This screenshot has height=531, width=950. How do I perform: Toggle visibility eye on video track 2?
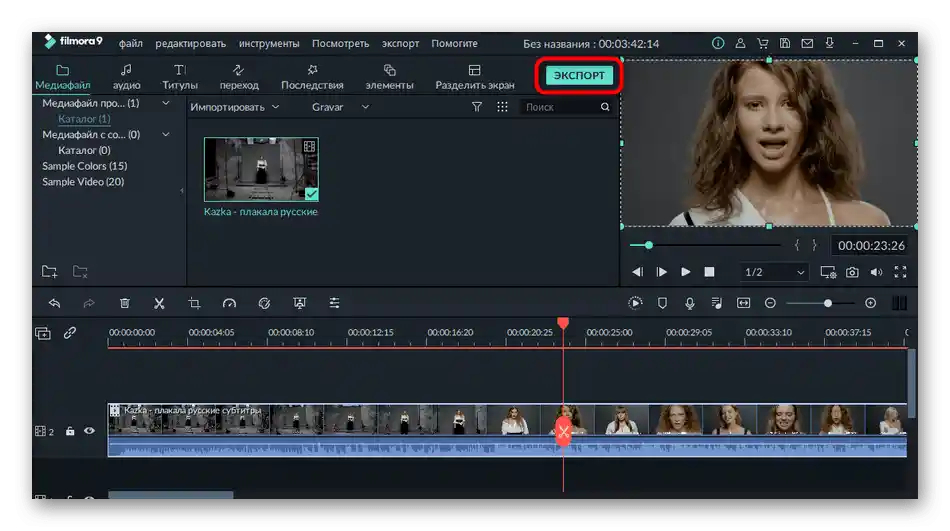(90, 431)
